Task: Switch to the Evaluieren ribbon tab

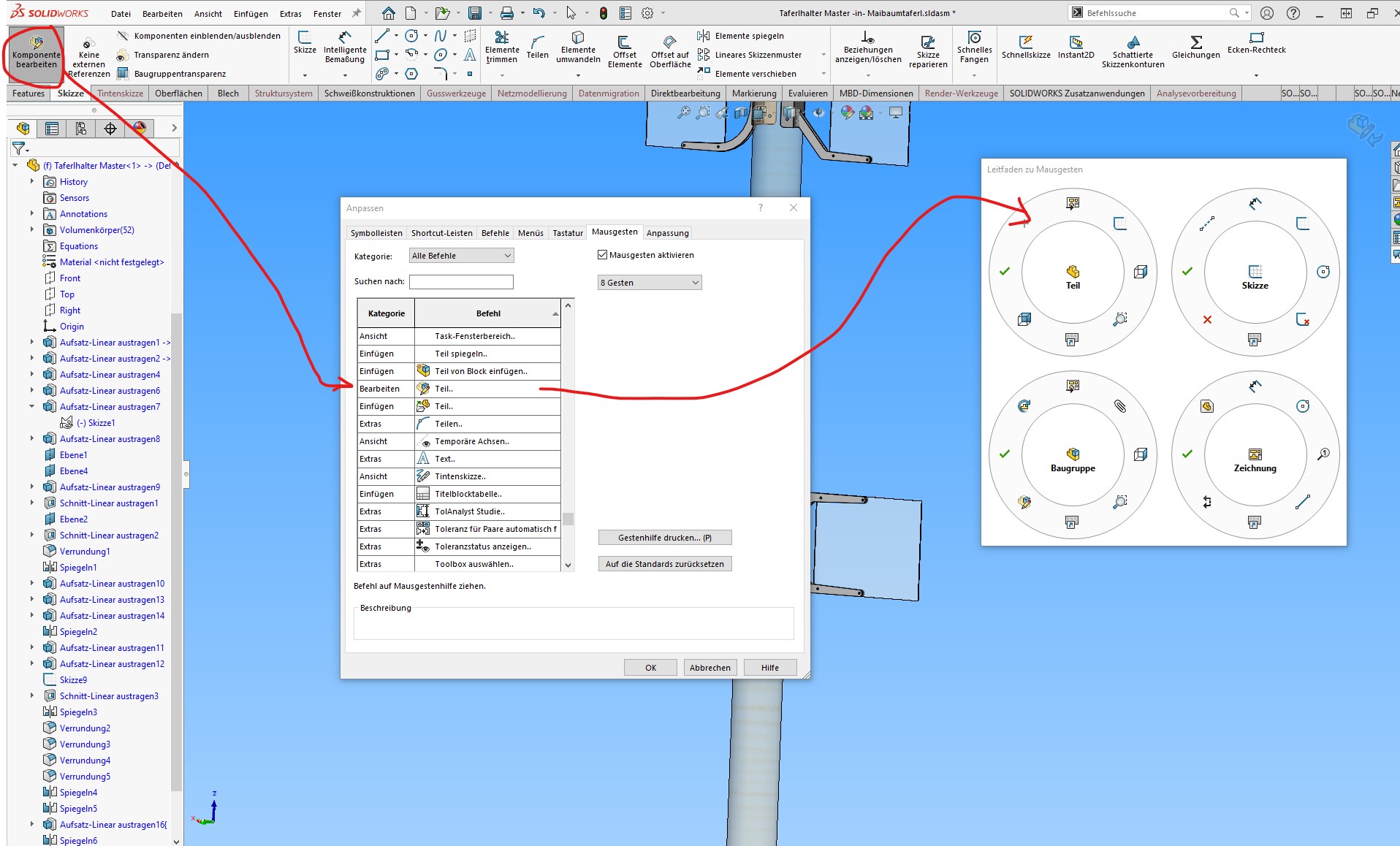Action: tap(808, 94)
